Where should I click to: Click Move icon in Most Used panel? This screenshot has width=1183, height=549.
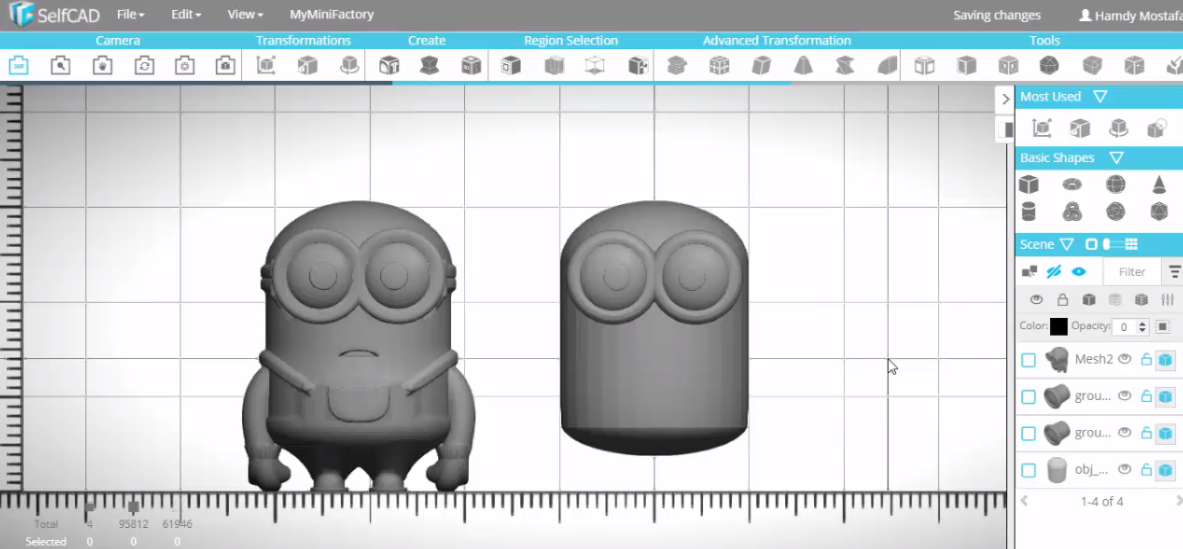point(1042,128)
